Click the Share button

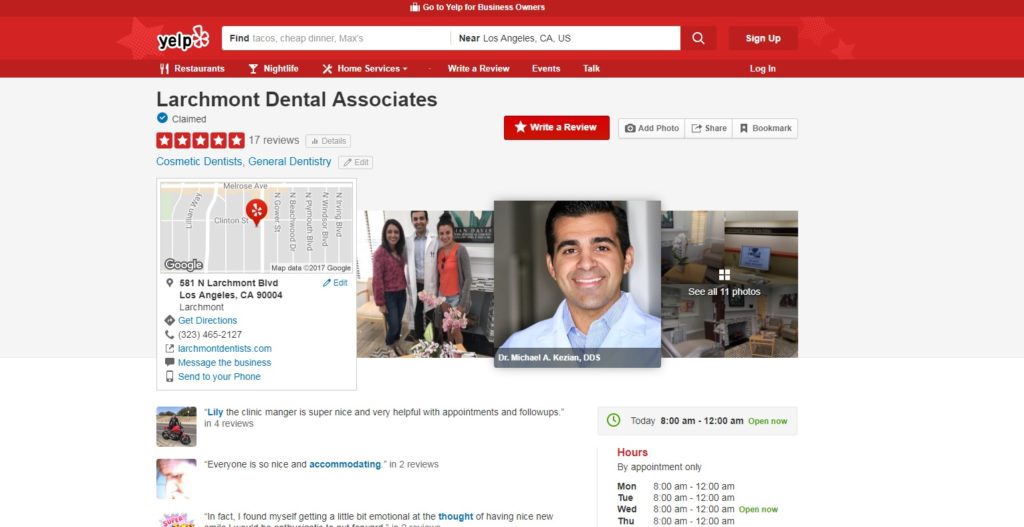[x=709, y=129]
